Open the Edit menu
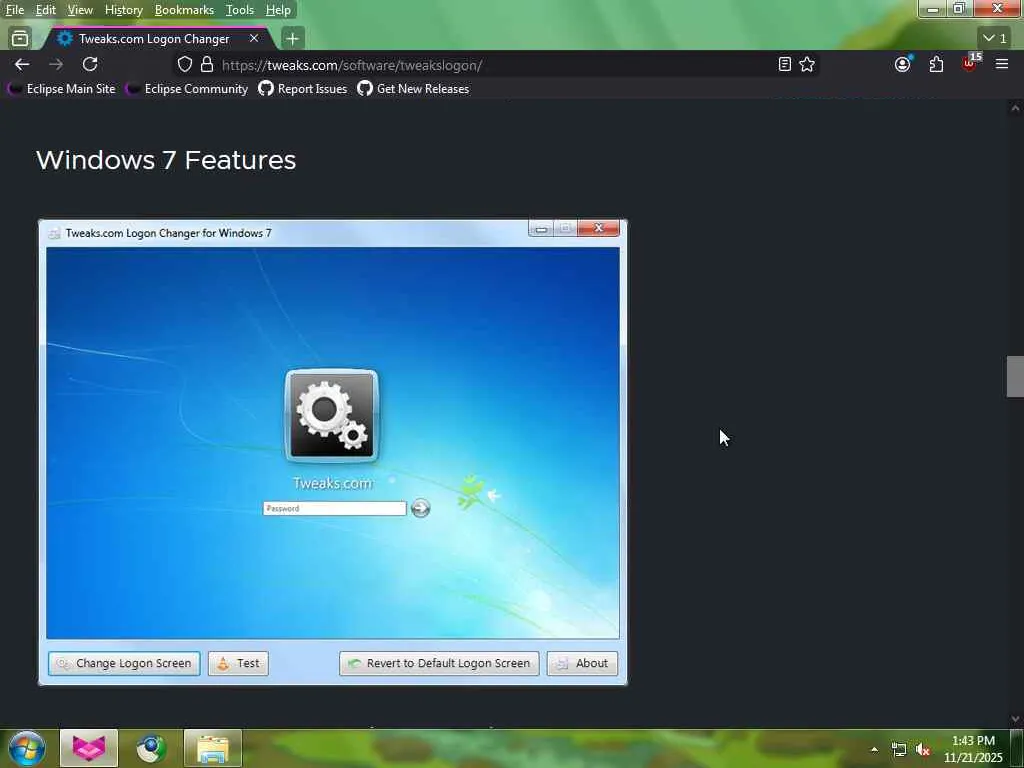 pyautogui.click(x=46, y=10)
